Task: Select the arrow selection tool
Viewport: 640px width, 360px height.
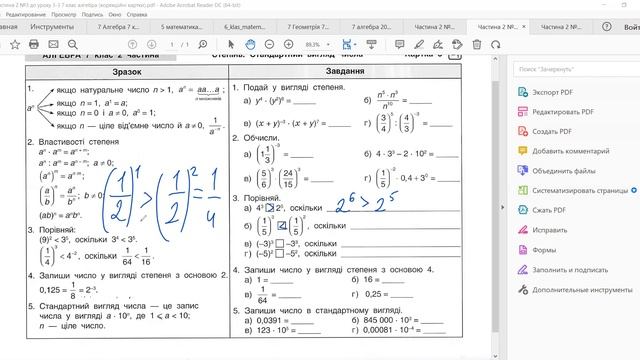Action: [231, 44]
